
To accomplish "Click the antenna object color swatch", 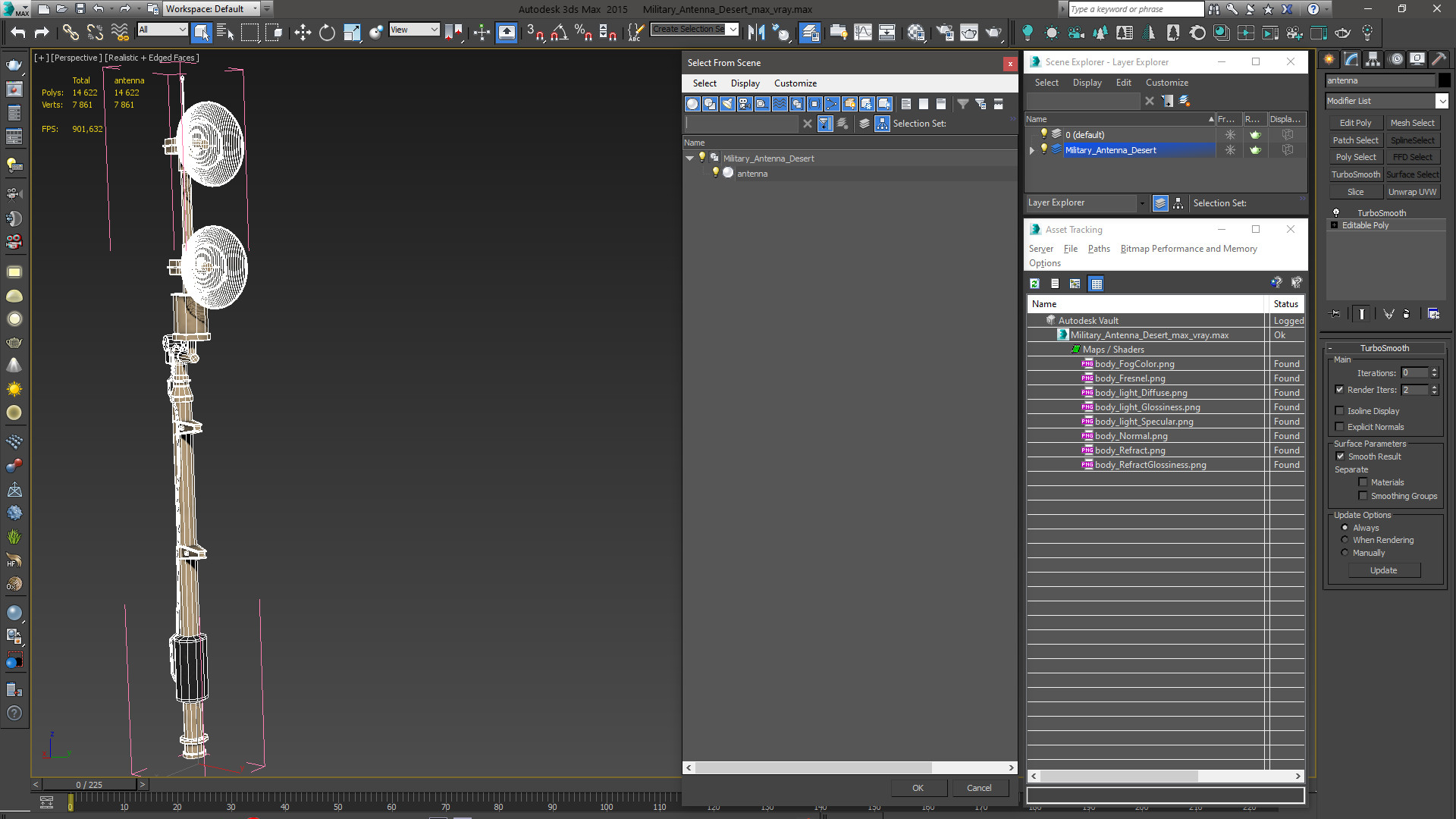I will coord(1445,80).
